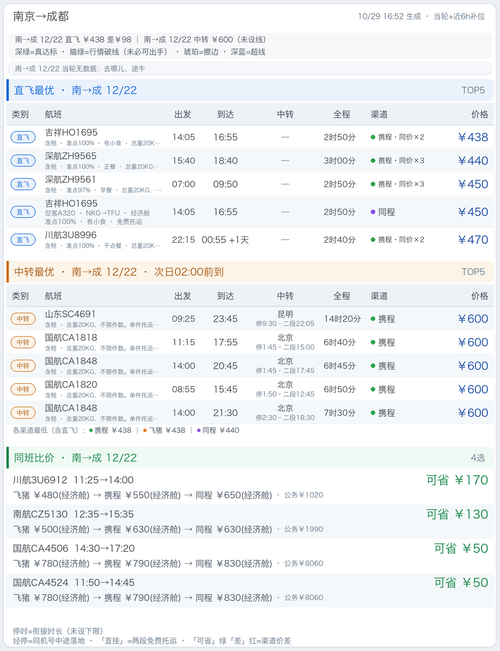Click the 直飞 badge beside 深航ZH9565
Screen dimensions: 500x651
click(23, 161)
